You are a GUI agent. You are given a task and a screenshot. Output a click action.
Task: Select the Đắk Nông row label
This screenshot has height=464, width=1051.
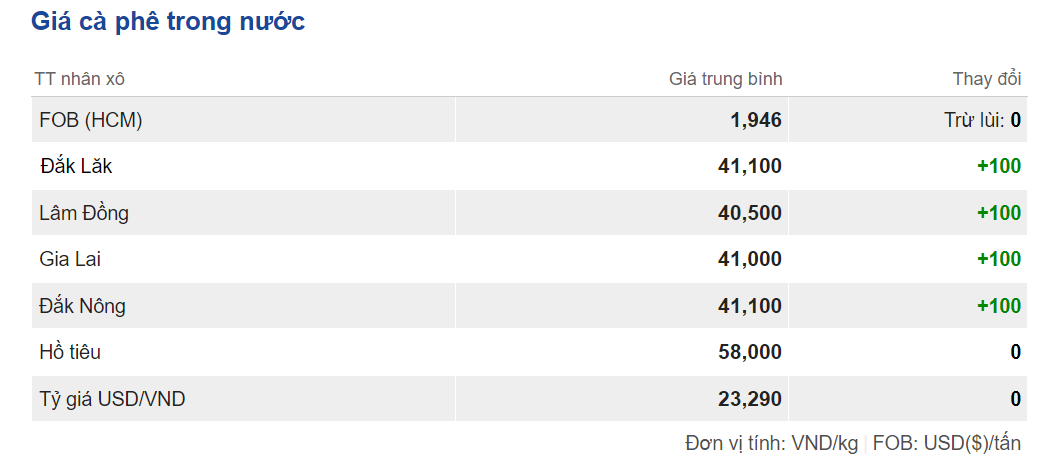83,306
